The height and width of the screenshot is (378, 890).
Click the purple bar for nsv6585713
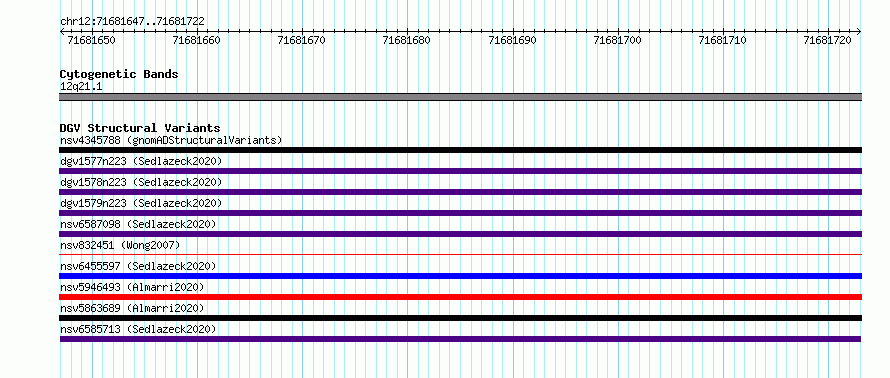[460, 339]
